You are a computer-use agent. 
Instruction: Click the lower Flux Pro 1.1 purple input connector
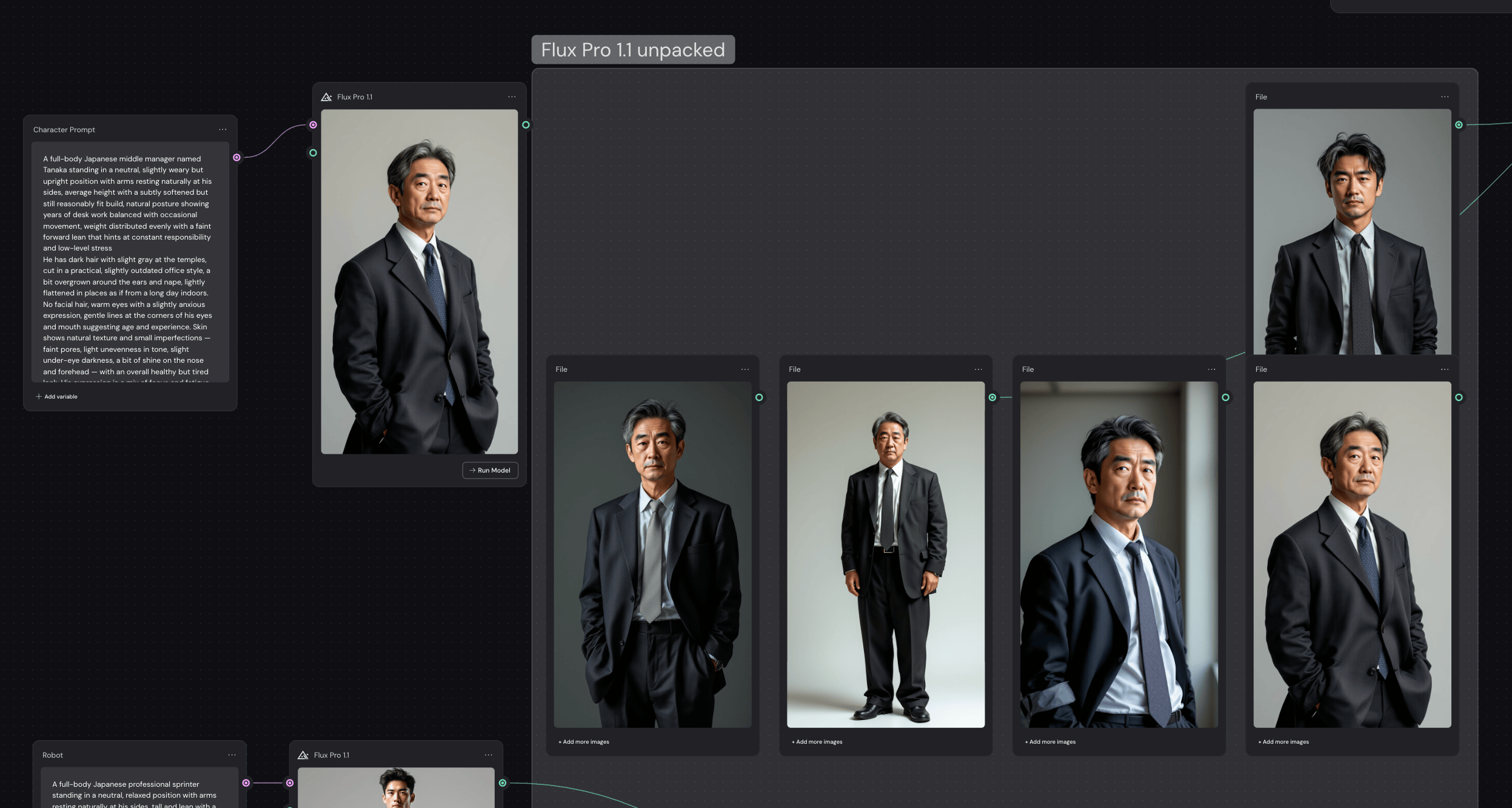290,783
